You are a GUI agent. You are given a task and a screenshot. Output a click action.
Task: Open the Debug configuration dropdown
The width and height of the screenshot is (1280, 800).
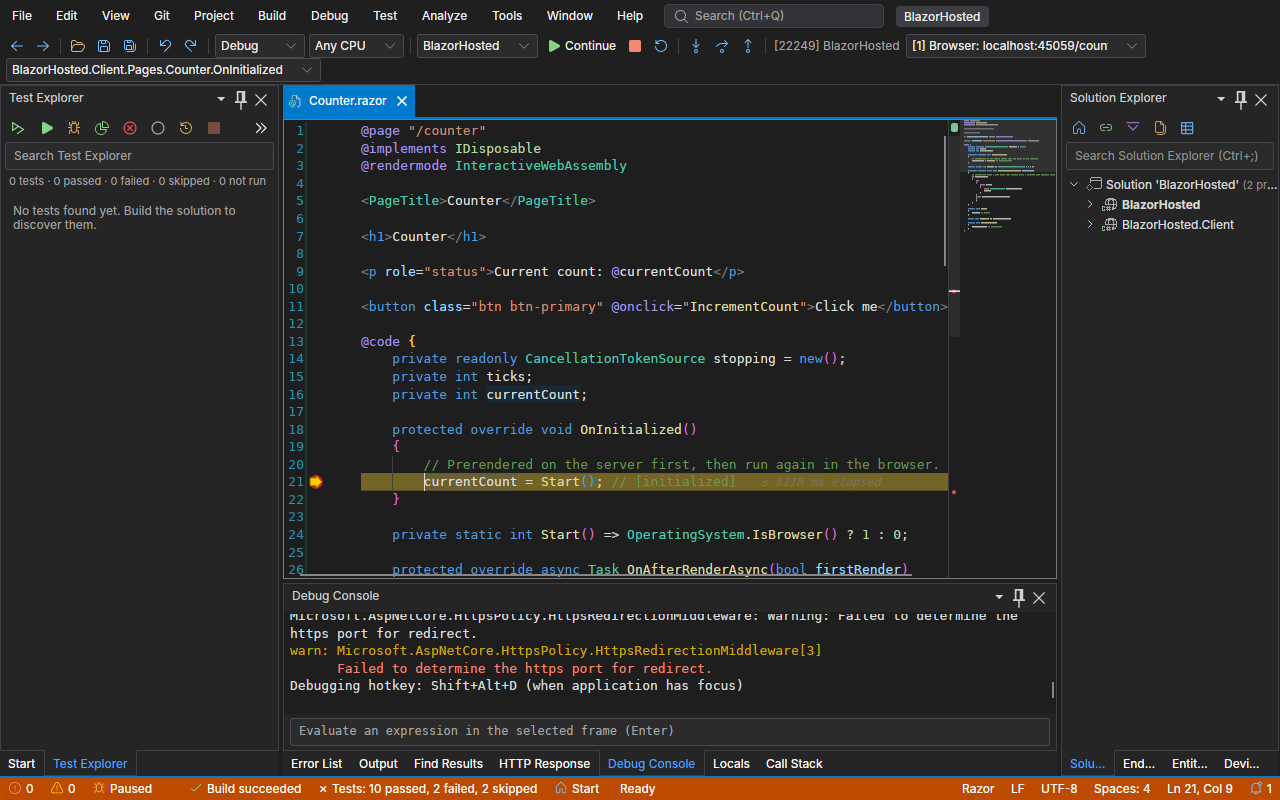pos(260,46)
